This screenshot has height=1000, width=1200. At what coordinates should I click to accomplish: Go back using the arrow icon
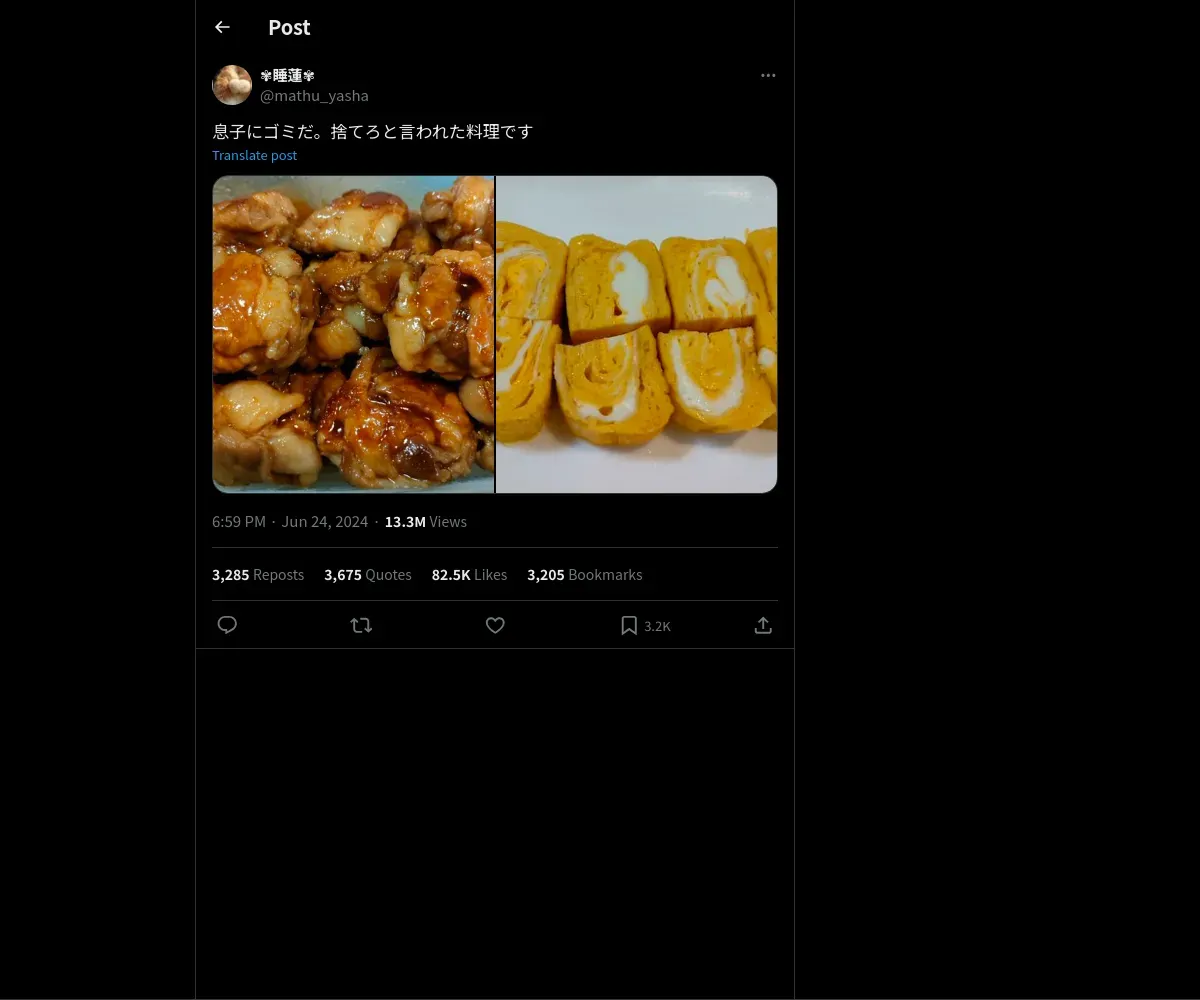pos(222,27)
